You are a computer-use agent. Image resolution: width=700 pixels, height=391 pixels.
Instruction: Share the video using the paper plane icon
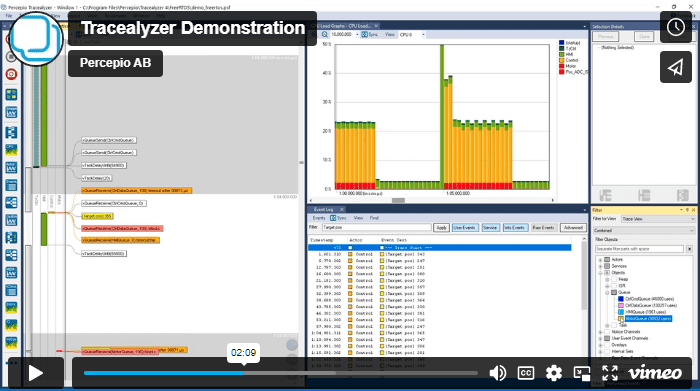(x=676, y=67)
